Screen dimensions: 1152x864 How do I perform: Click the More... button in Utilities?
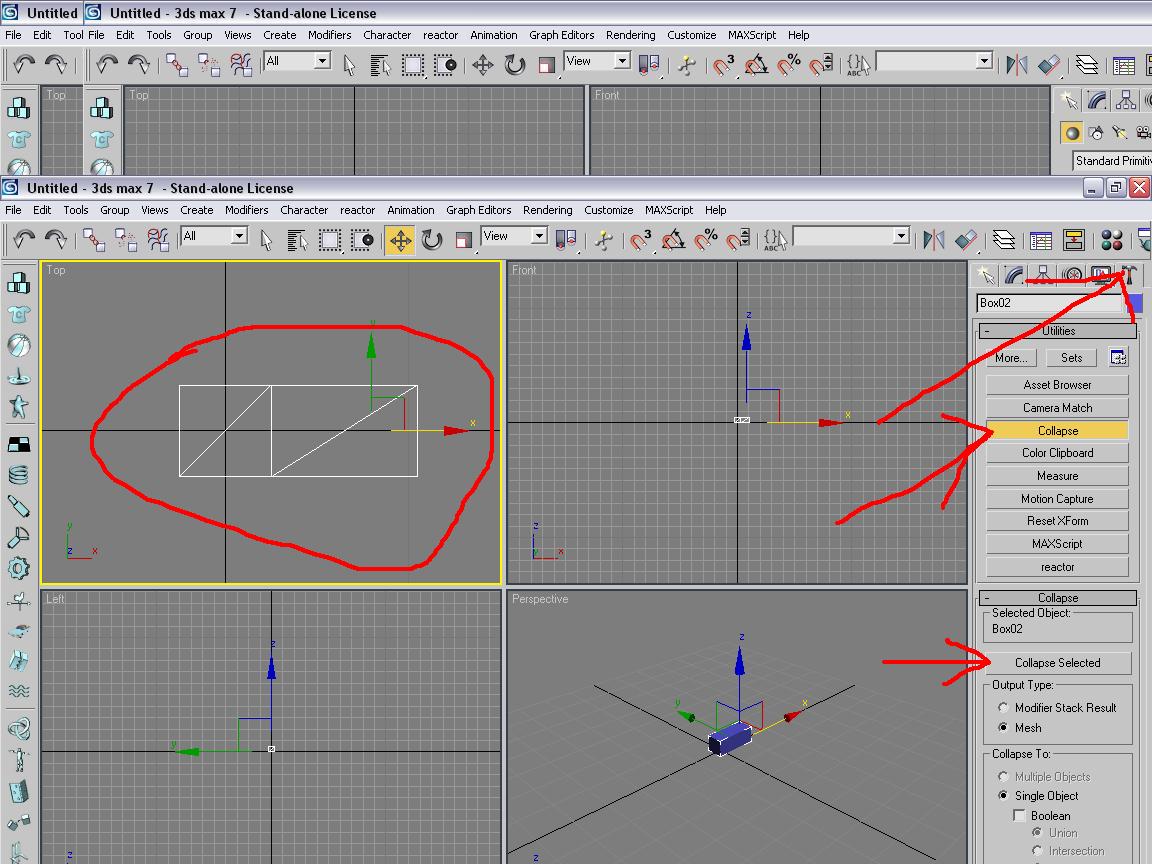(x=1011, y=358)
